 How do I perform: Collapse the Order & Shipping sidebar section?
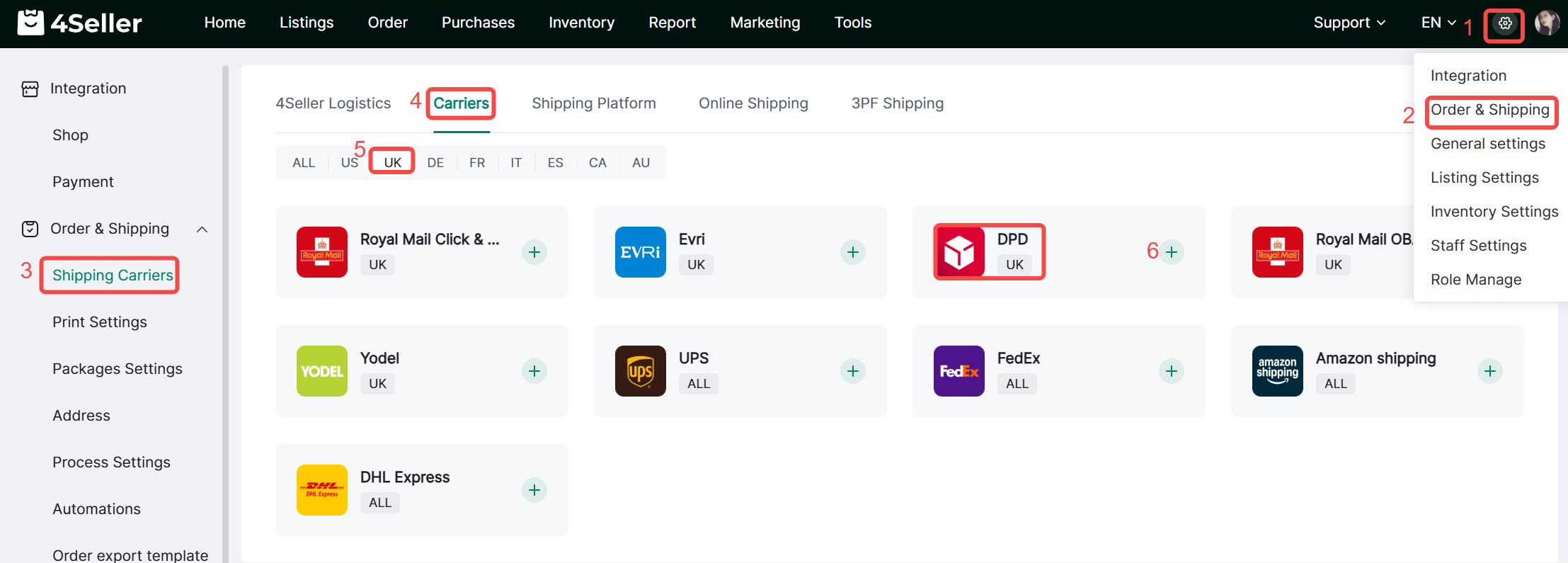[x=202, y=229]
